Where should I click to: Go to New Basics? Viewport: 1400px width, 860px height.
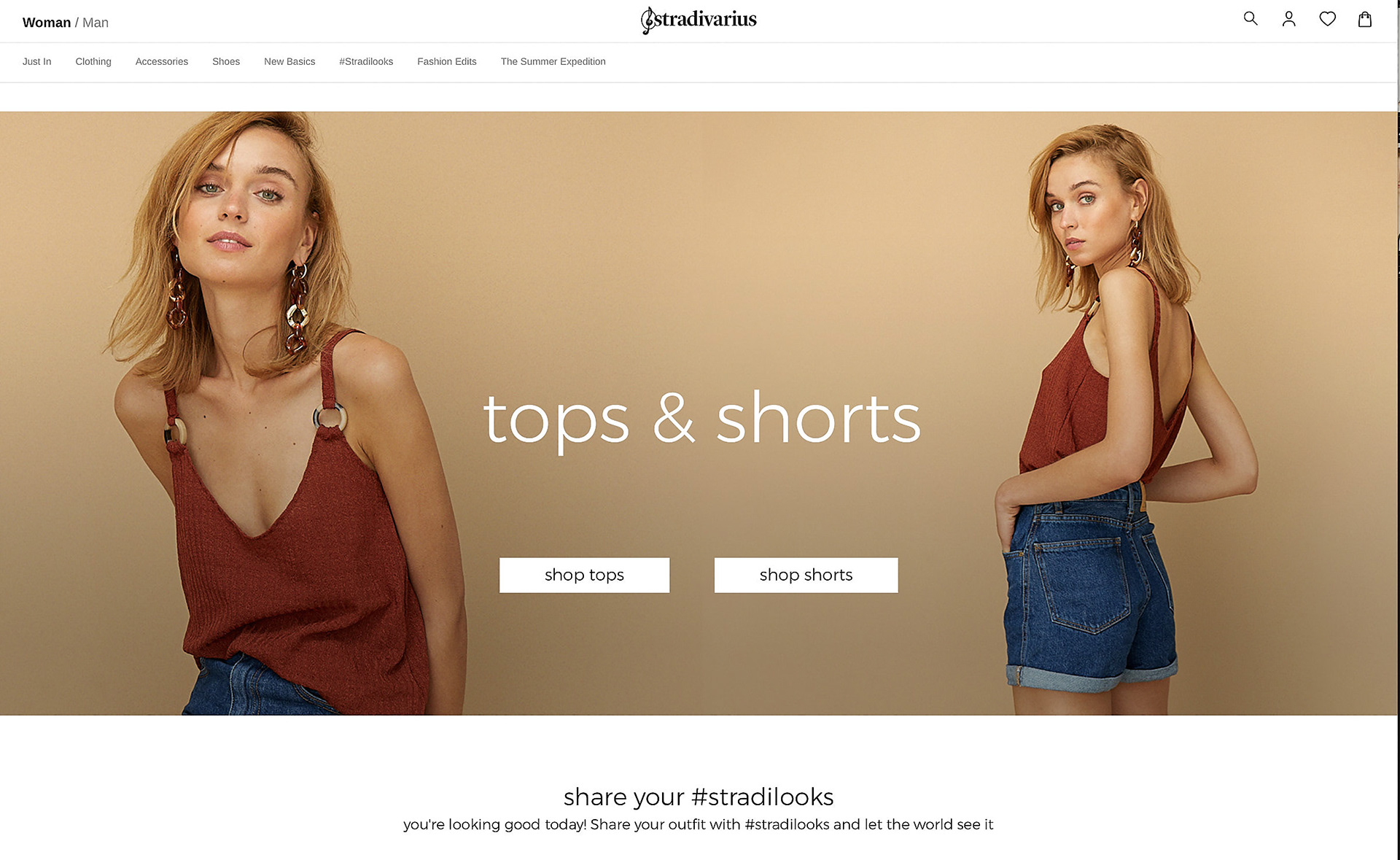[x=289, y=61]
